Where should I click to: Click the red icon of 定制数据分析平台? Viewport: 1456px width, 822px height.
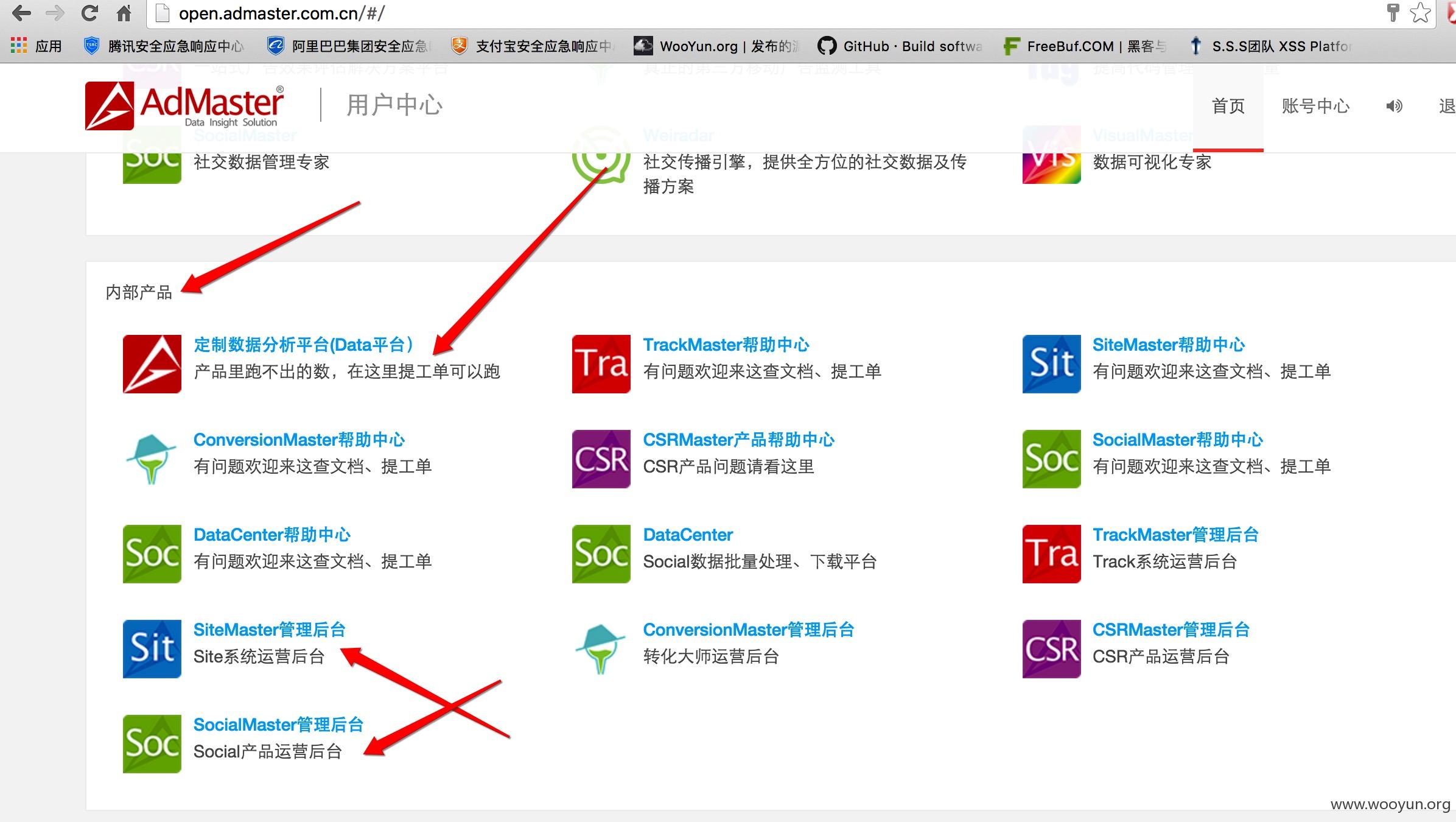[152, 364]
